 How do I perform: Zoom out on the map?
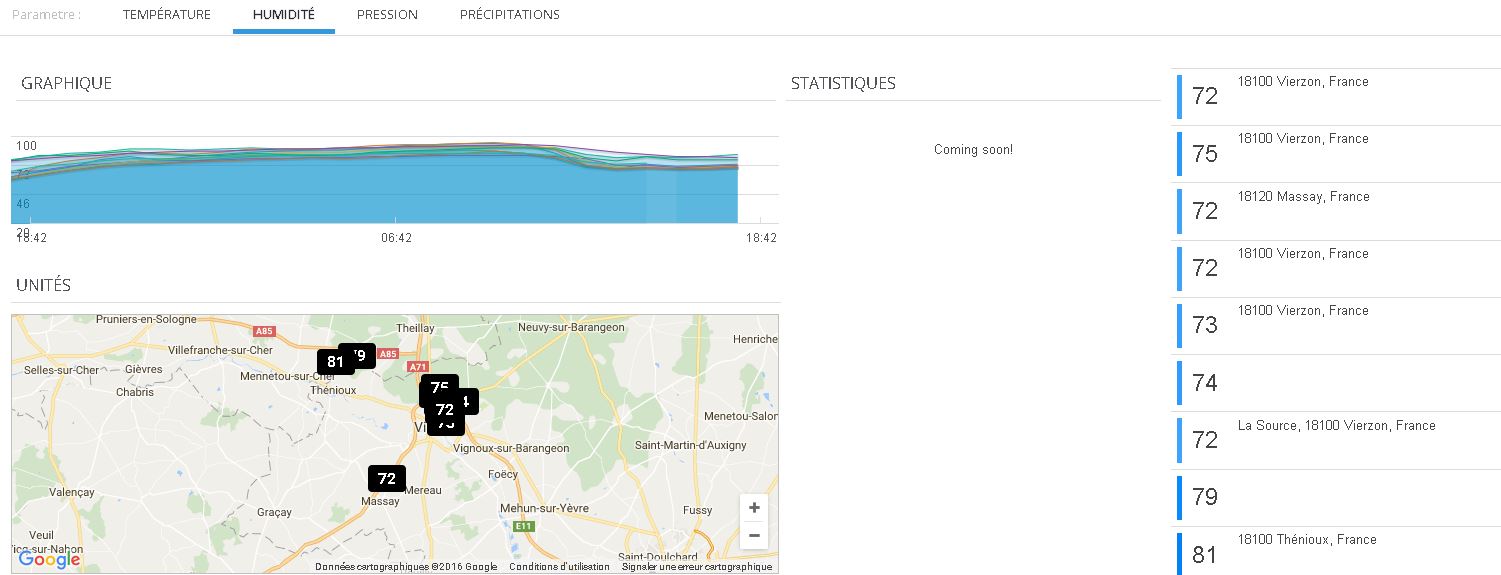(754, 536)
